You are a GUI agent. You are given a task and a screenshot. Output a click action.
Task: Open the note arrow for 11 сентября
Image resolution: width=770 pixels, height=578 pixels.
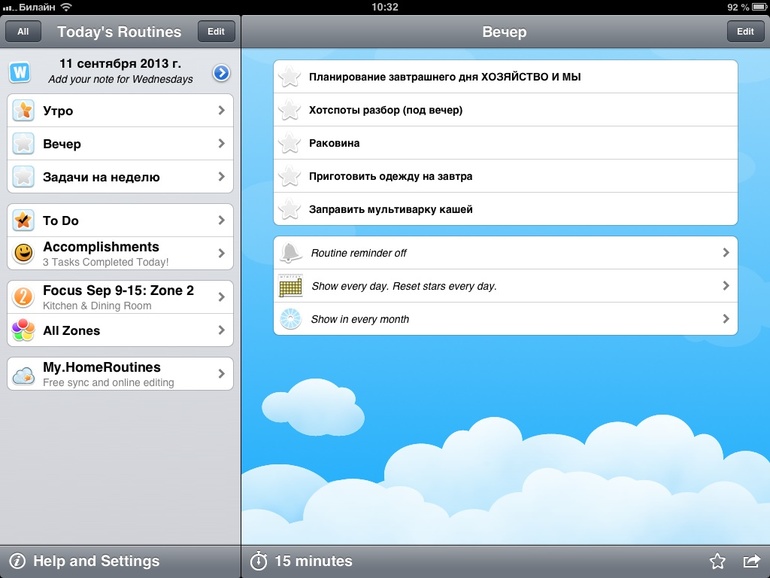(x=221, y=73)
